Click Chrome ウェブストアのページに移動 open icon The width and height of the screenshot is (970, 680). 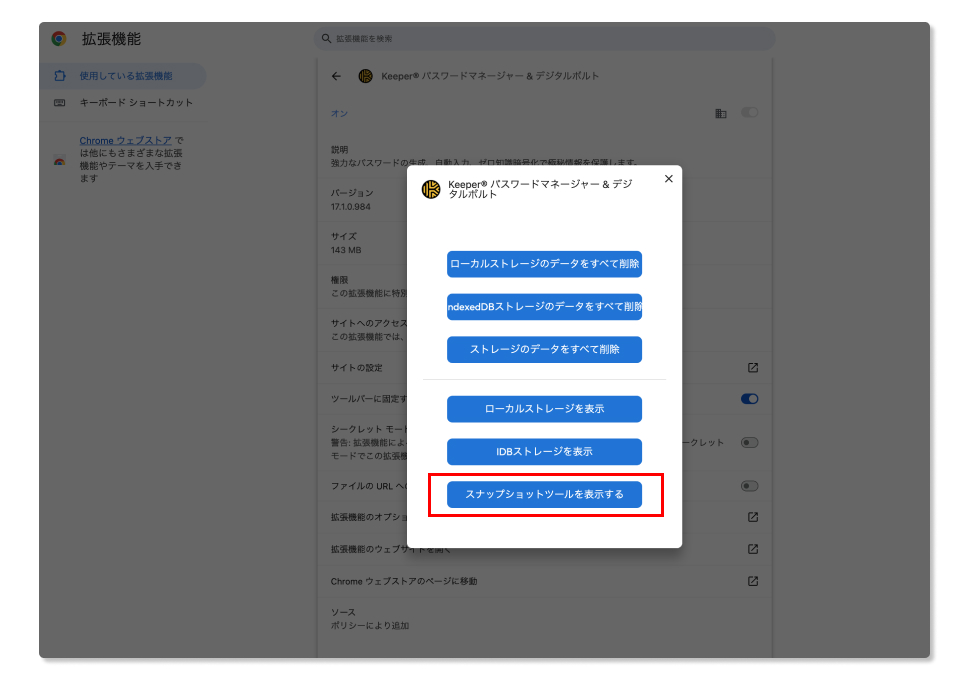[x=753, y=581]
